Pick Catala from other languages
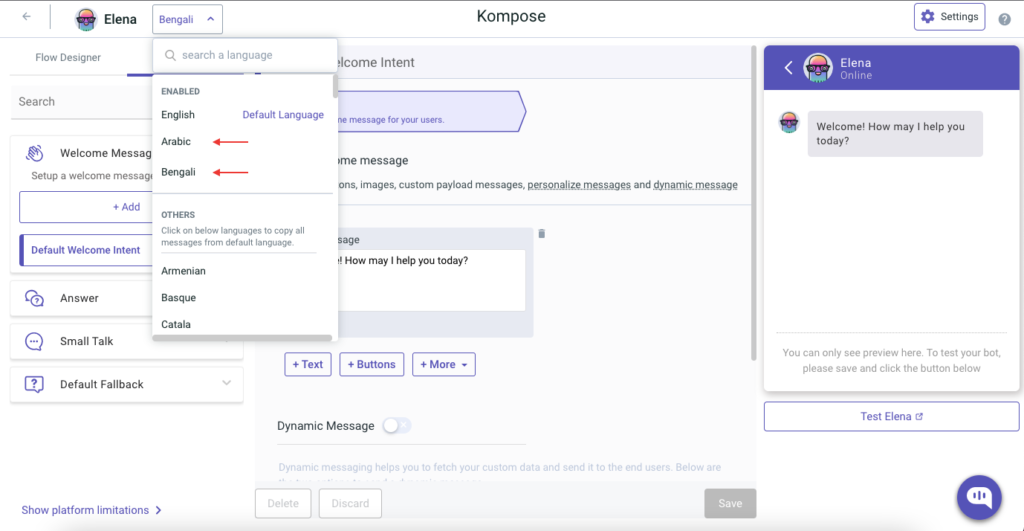Viewport: 1024px width, 531px height. [x=176, y=325]
